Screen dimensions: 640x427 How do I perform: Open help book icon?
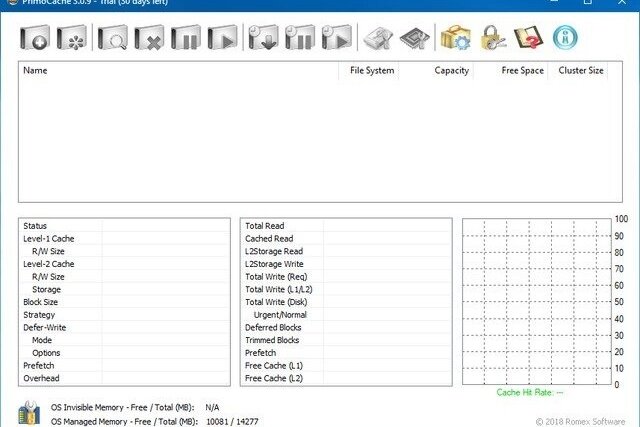(529, 38)
